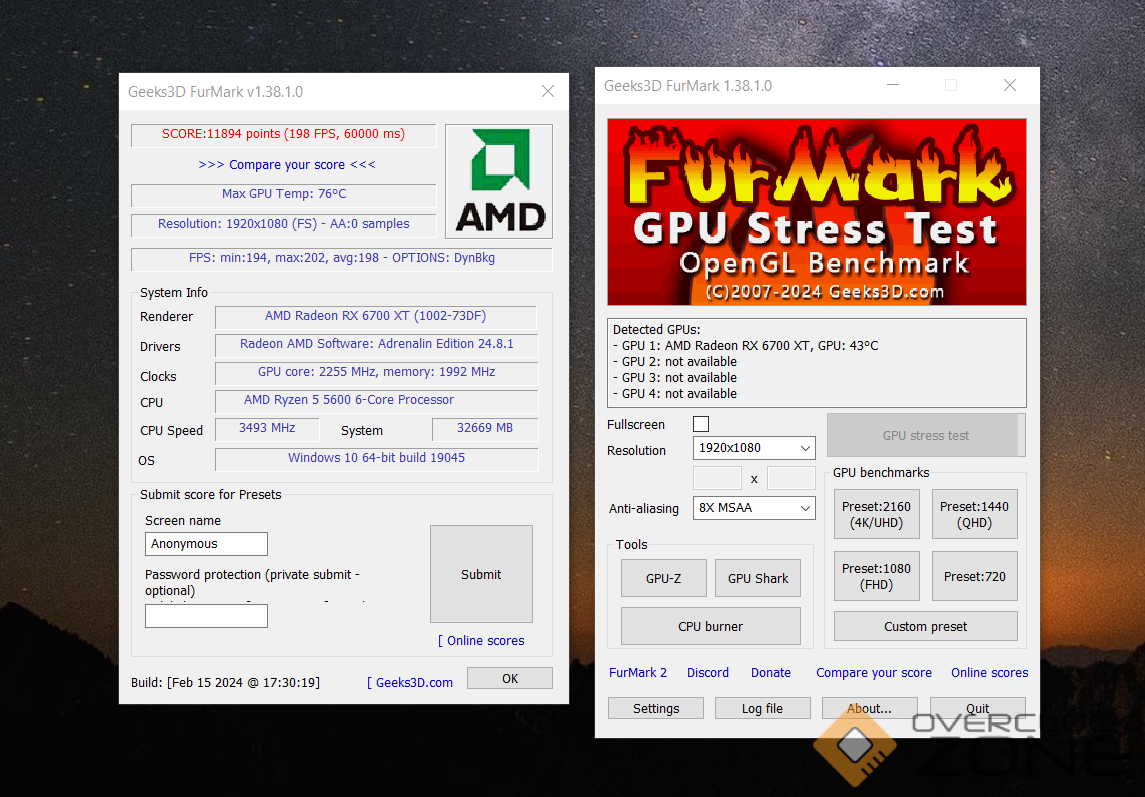Click the Screen name field with Anonymous
Viewport: 1145px width, 797px height.
206,544
